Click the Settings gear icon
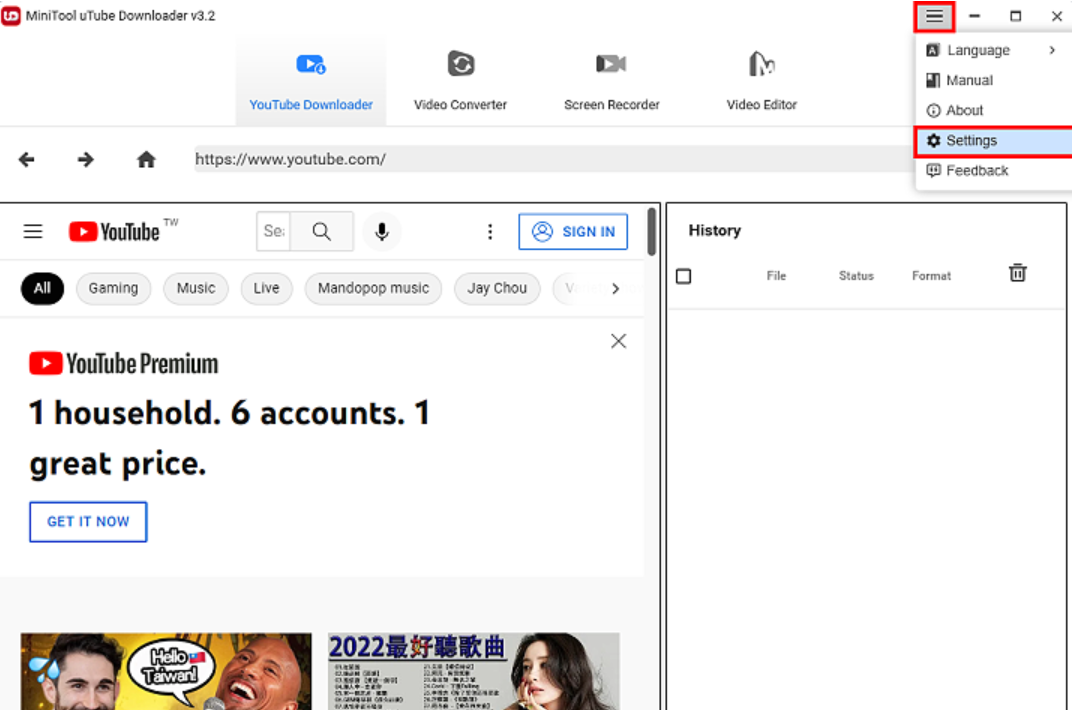The height and width of the screenshot is (710, 1072). (933, 141)
